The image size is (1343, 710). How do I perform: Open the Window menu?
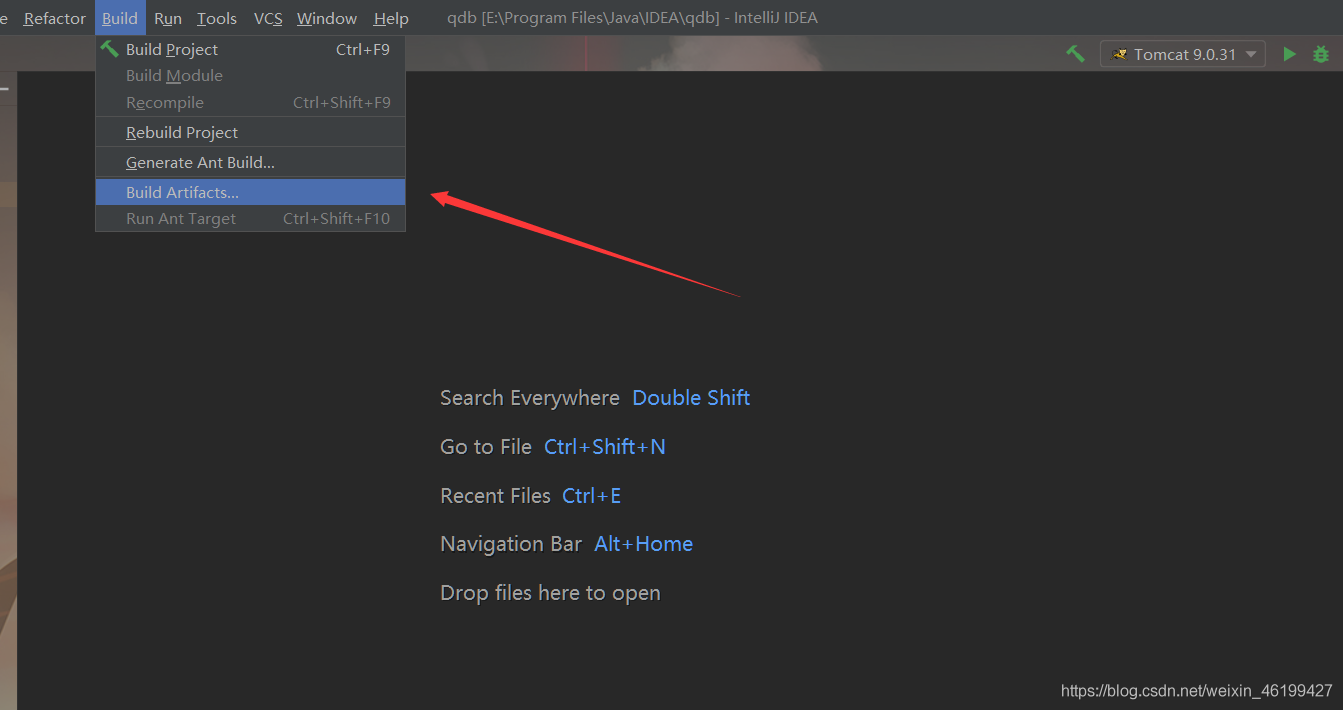[x=327, y=18]
